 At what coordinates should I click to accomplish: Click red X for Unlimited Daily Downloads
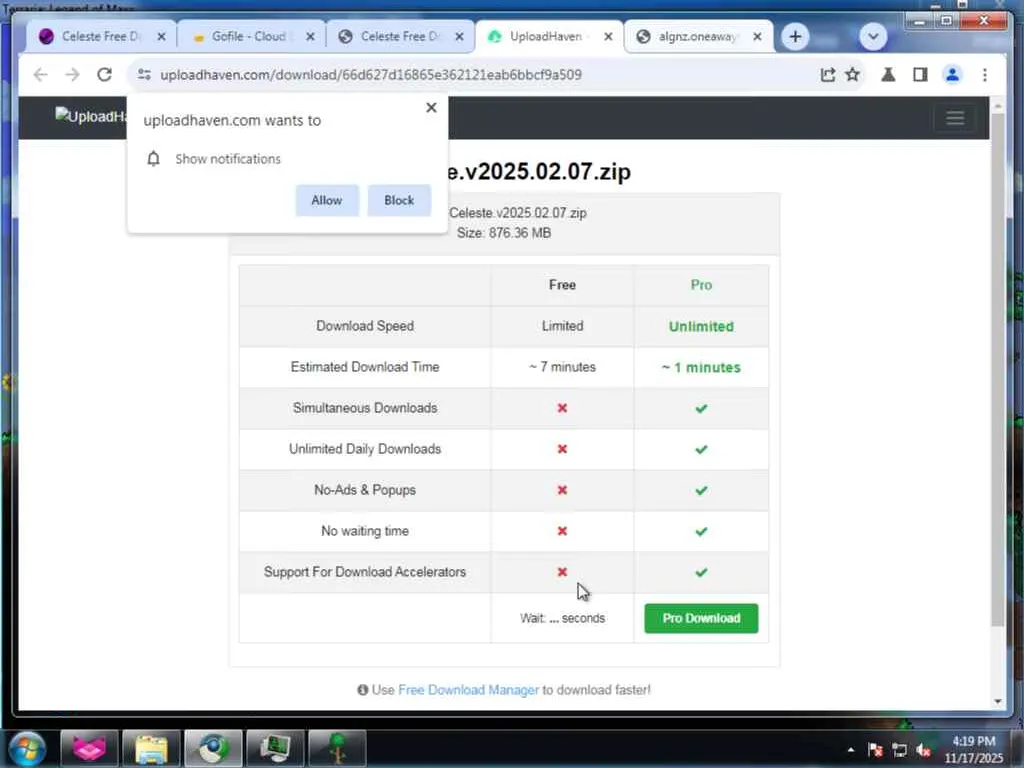(562, 449)
